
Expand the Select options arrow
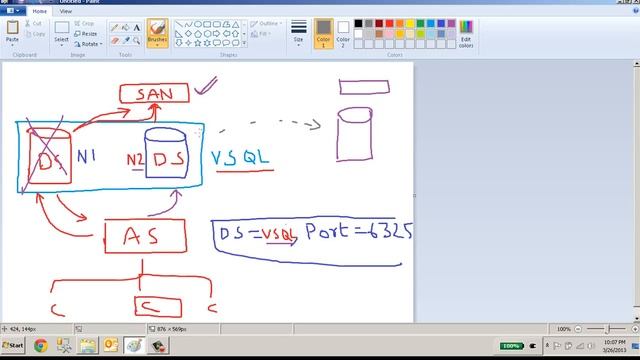(62, 45)
